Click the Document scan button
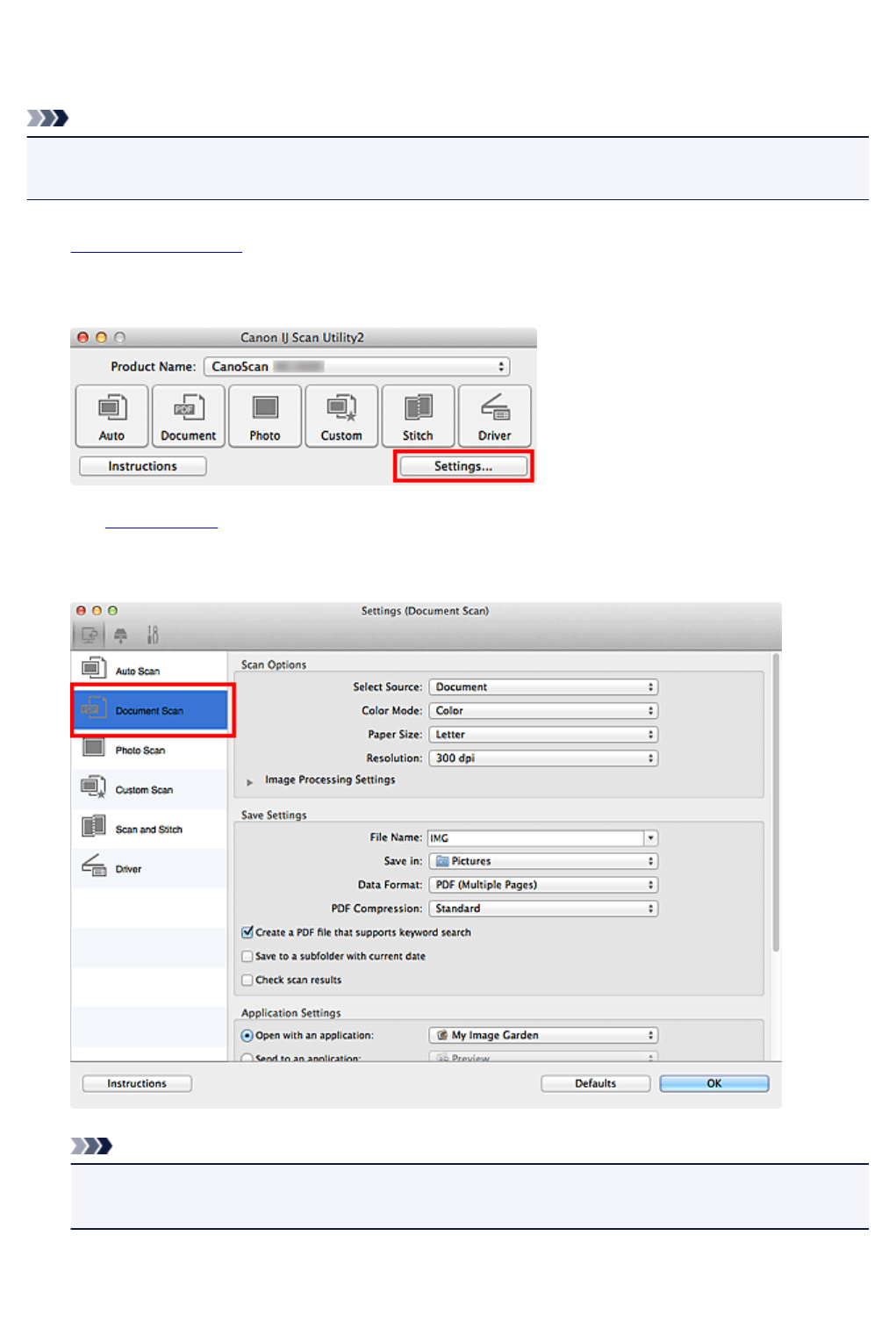 click(188, 416)
